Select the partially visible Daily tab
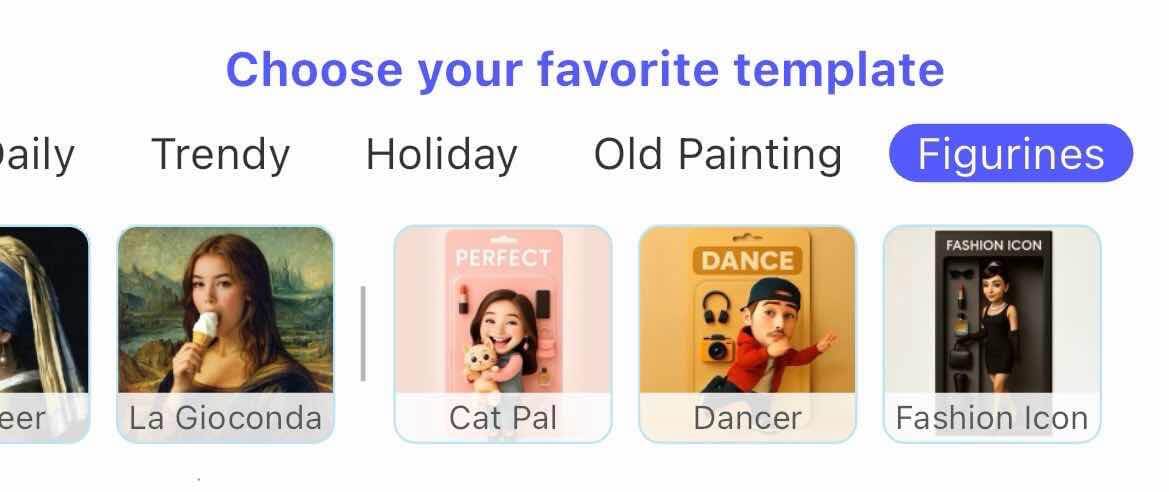 (37, 155)
